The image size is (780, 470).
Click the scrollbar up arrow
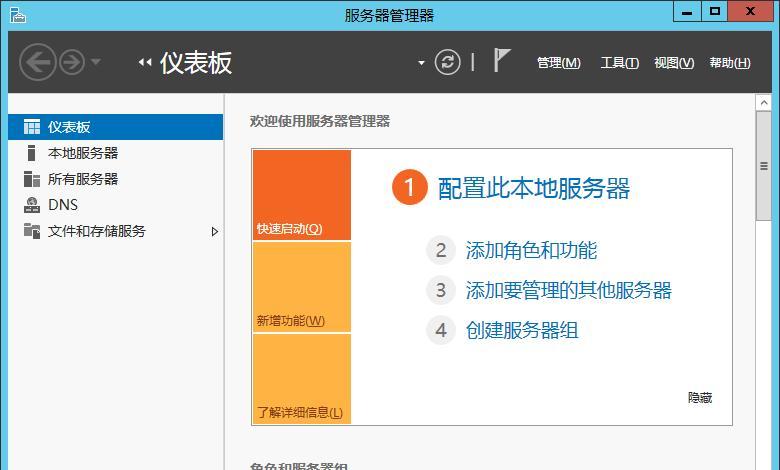pyautogui.click(x=764, y=103)
